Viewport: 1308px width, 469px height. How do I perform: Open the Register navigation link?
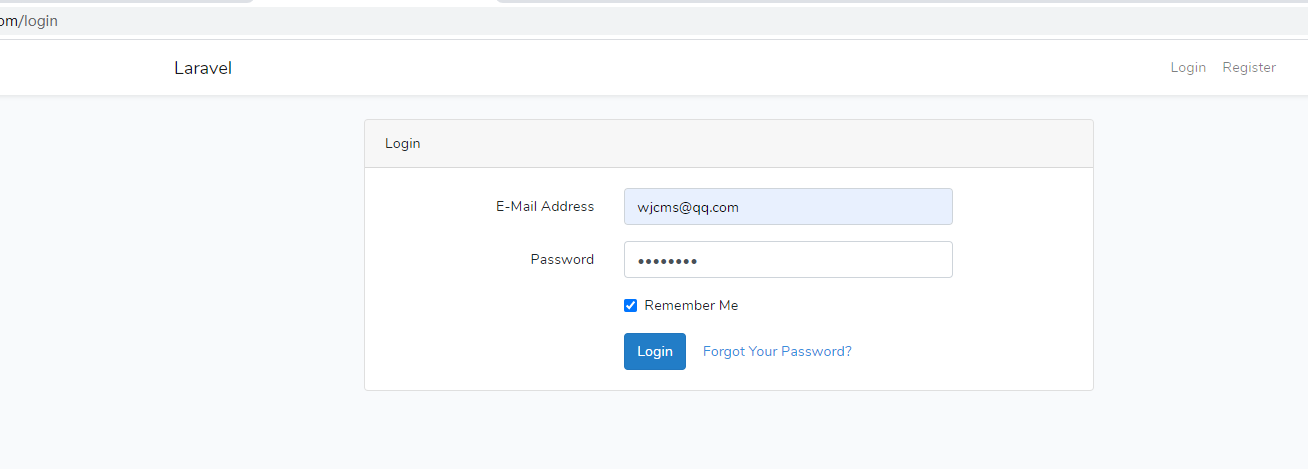(1249, 68)
